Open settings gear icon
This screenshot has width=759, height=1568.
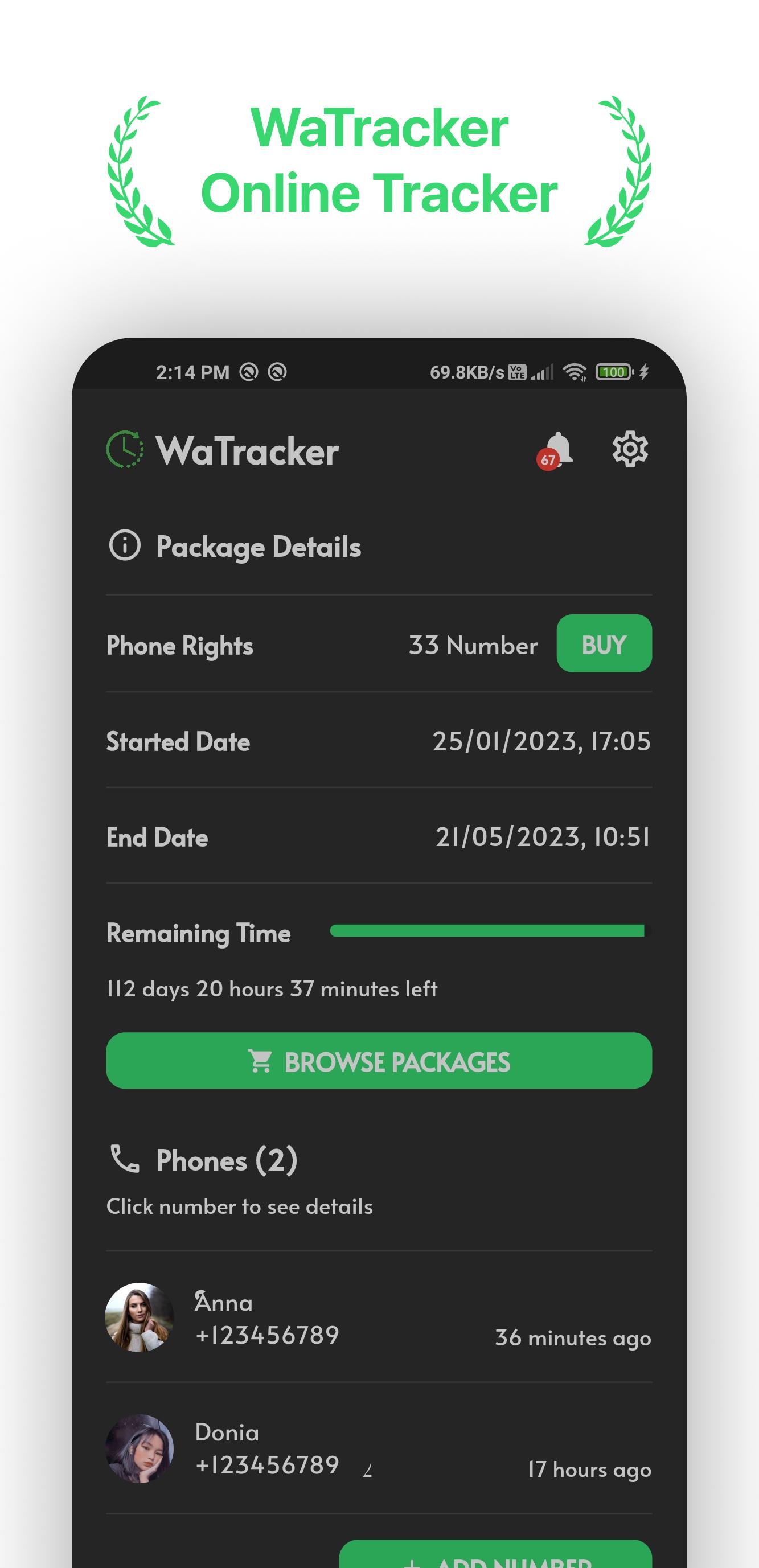(630, 449)
